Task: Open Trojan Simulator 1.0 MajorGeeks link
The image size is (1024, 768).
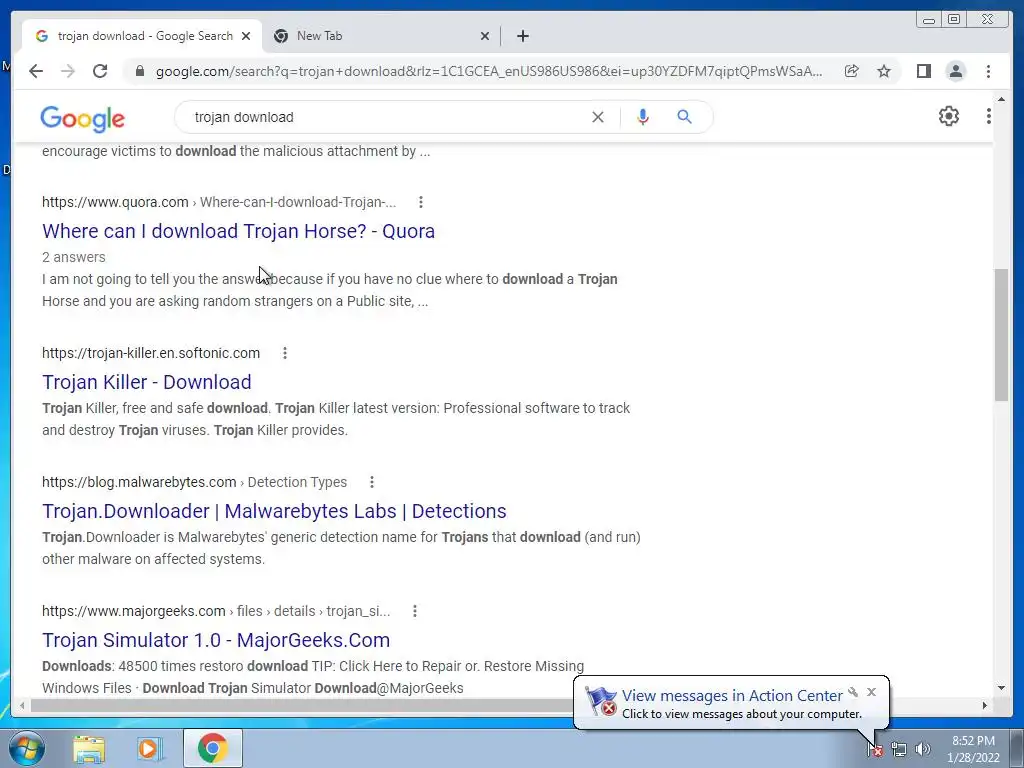Action: (x=216, y=640)
